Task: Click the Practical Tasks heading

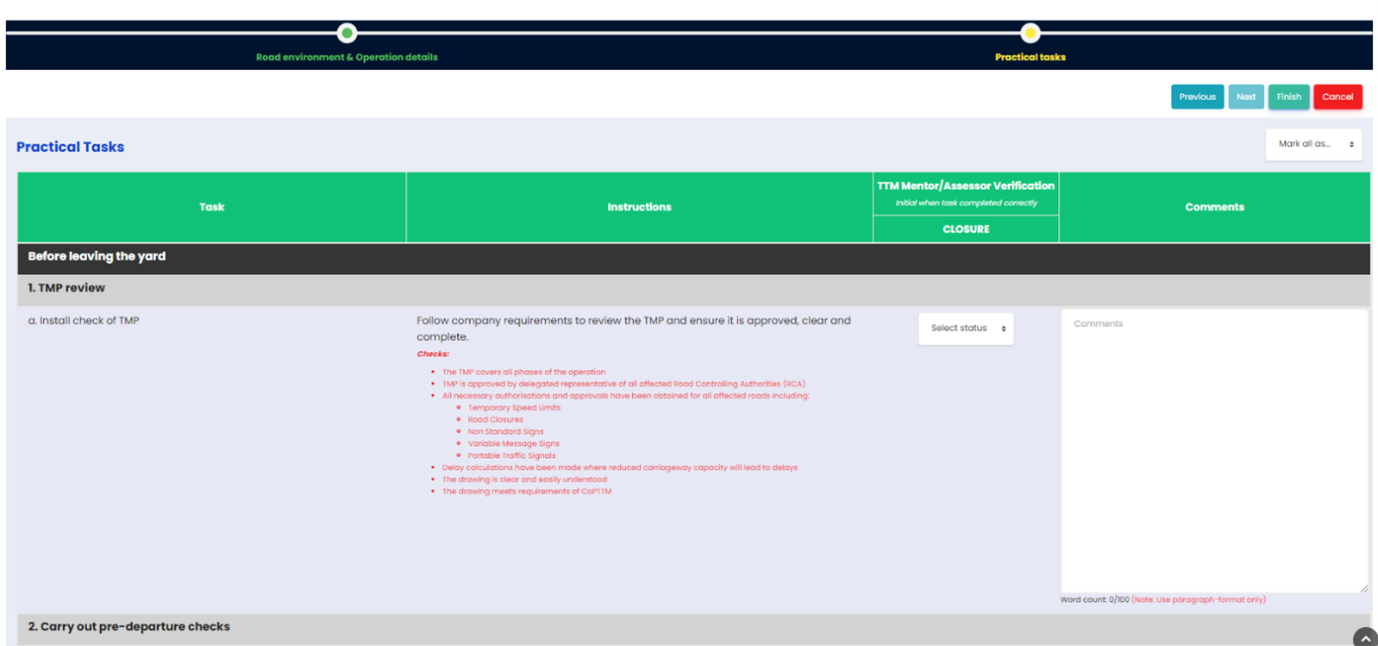Action: [x=70, y=147]
